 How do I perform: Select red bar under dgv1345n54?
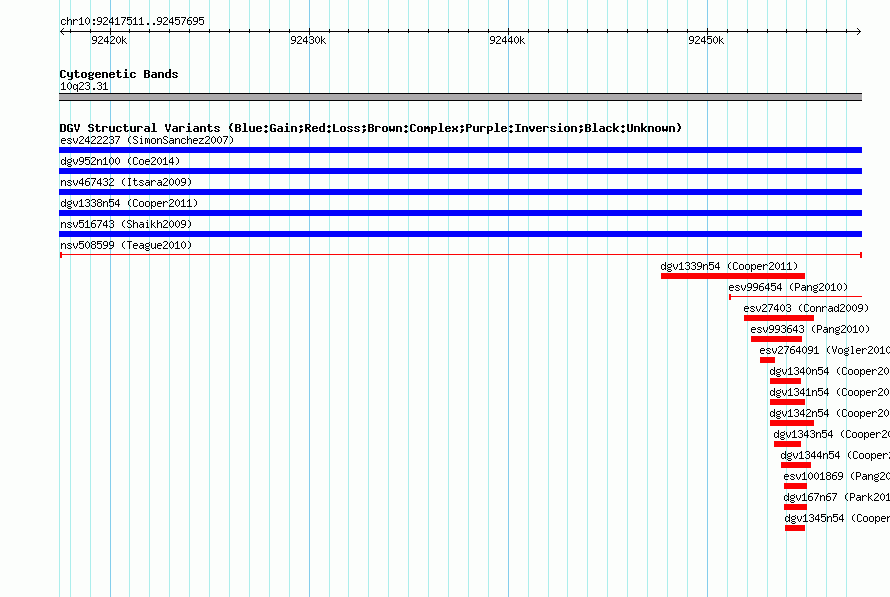(795, 528)
